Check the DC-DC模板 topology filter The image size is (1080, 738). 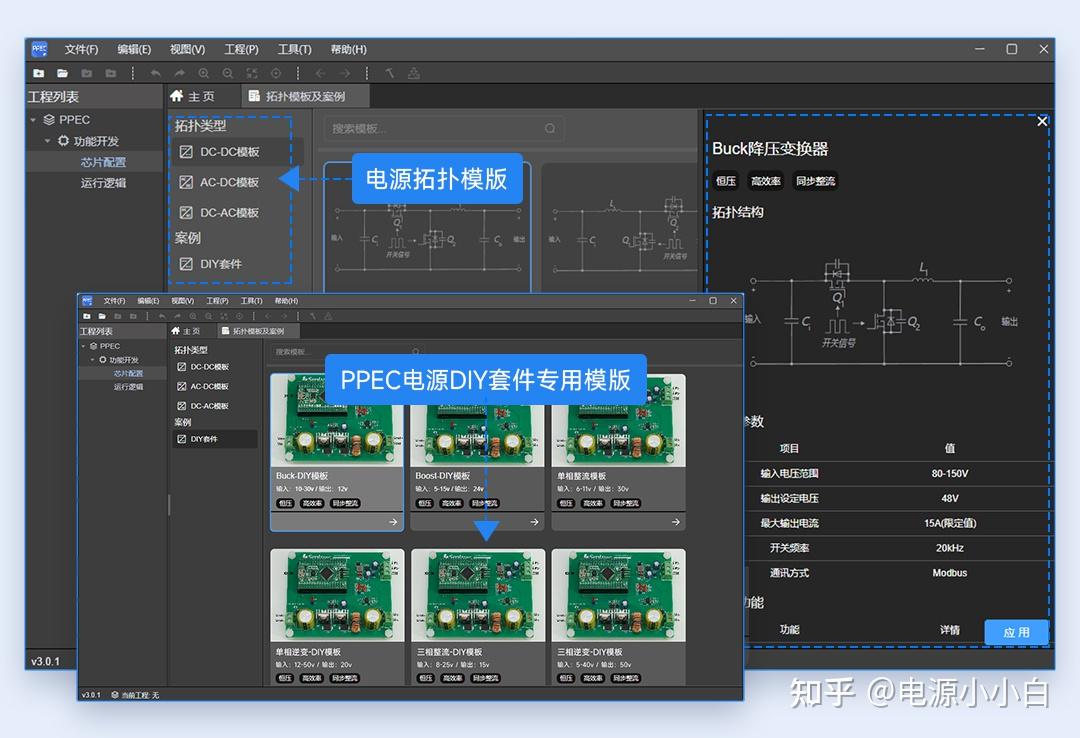(186, 152)
